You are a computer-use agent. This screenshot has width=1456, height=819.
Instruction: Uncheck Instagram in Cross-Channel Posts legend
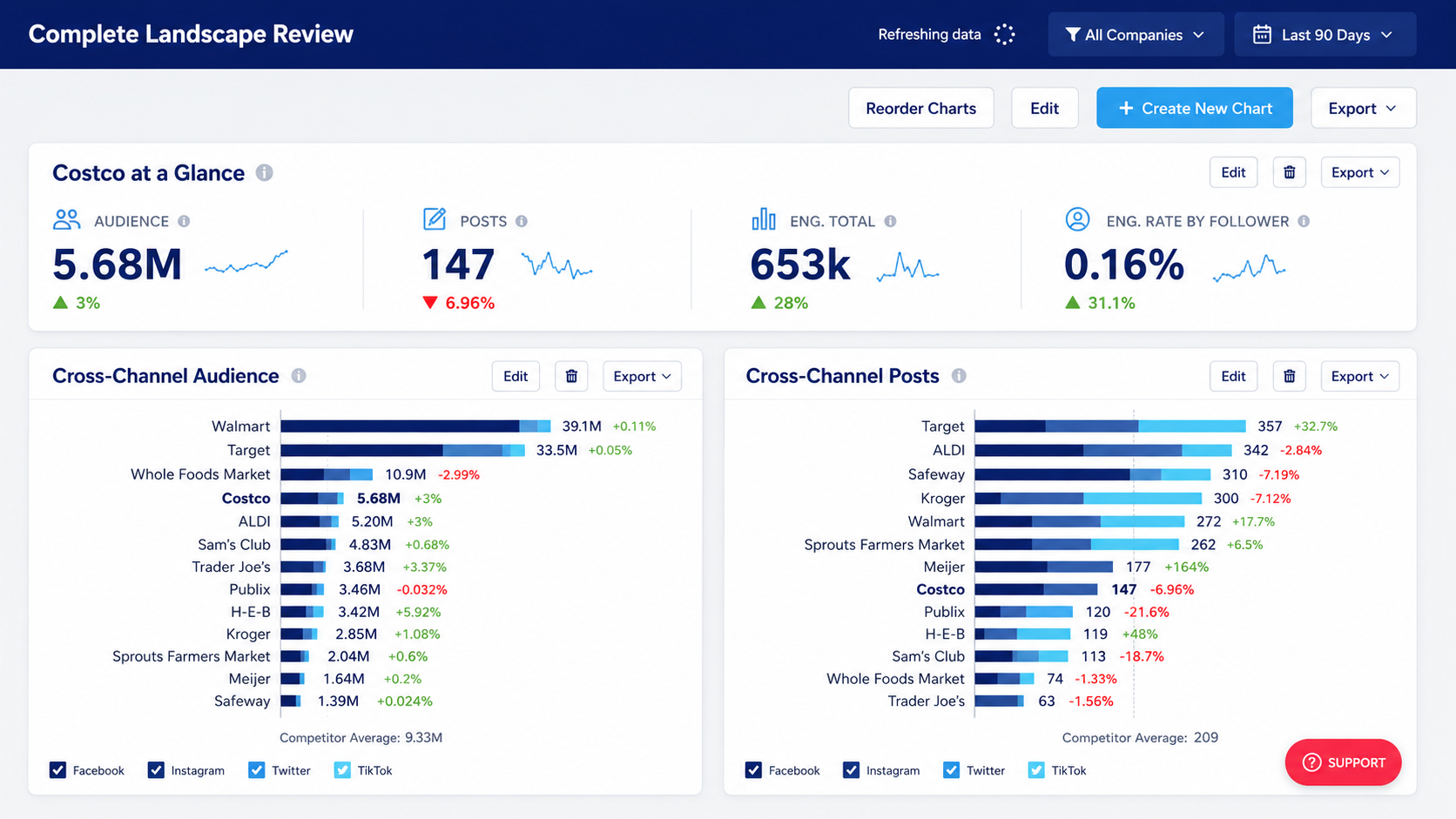(x=852, y=770)
